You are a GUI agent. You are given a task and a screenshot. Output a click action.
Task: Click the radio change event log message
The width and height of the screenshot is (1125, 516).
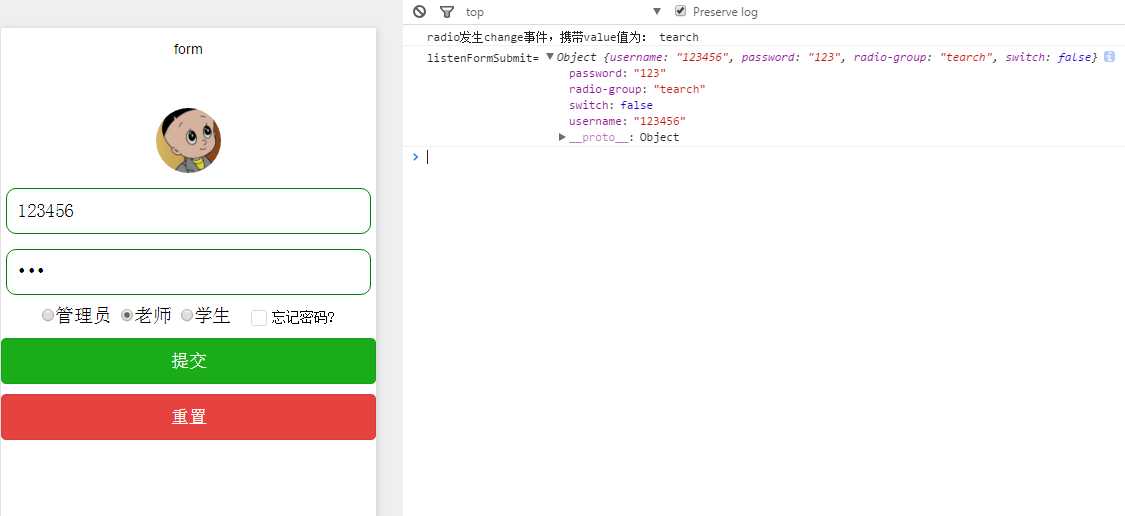pos(562,37)
